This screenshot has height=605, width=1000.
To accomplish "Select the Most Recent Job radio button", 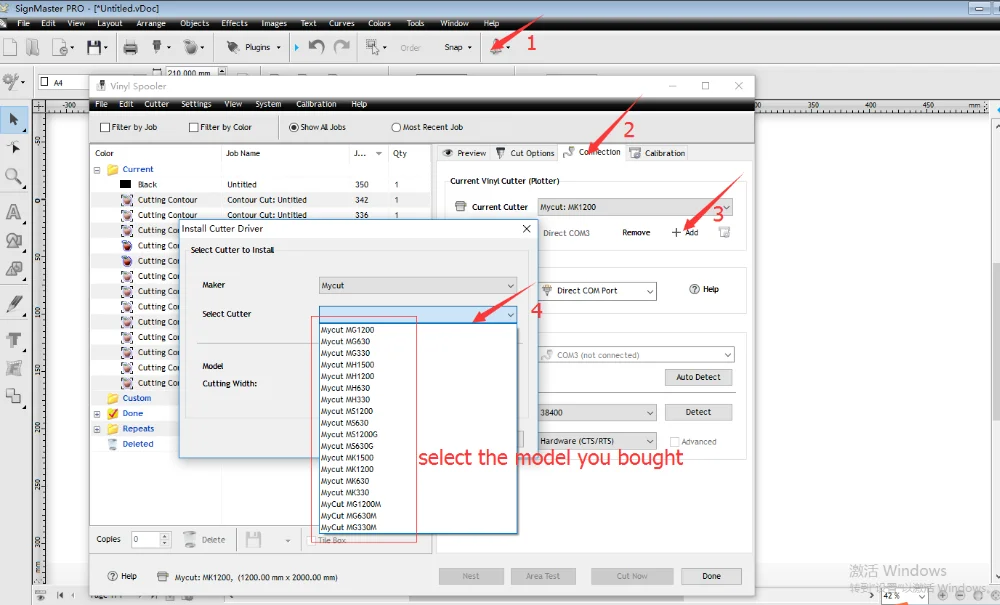I will pos(396,128).
